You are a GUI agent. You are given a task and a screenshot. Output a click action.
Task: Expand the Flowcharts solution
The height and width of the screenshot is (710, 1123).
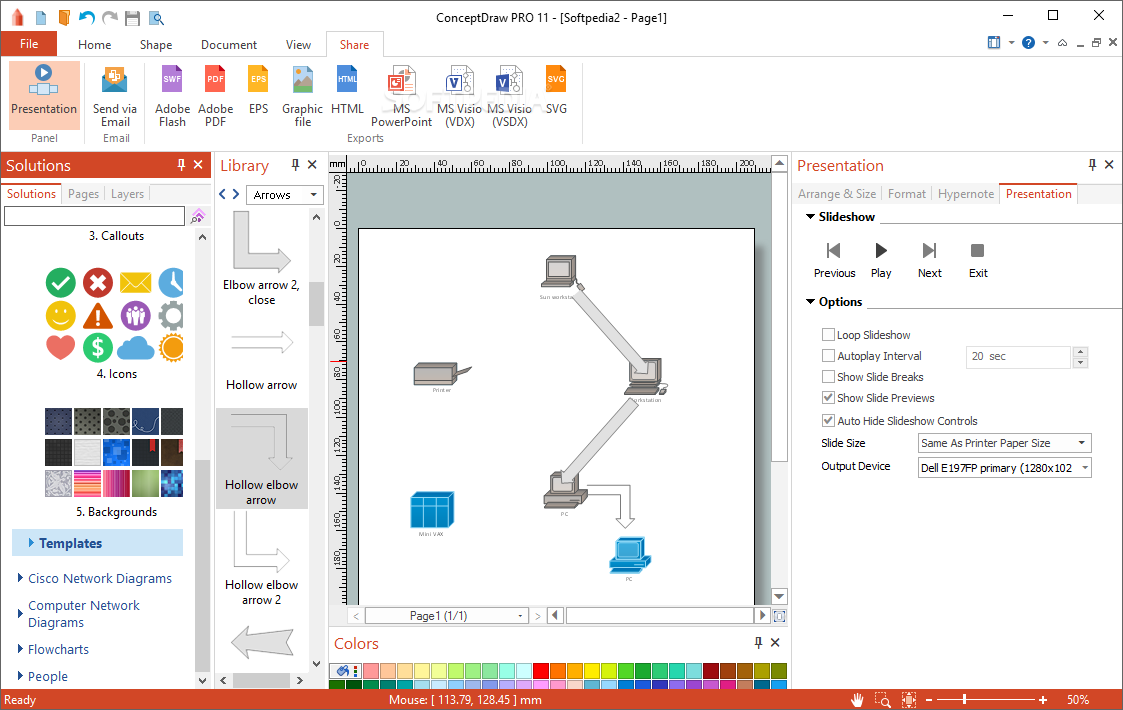coord(20,648)
